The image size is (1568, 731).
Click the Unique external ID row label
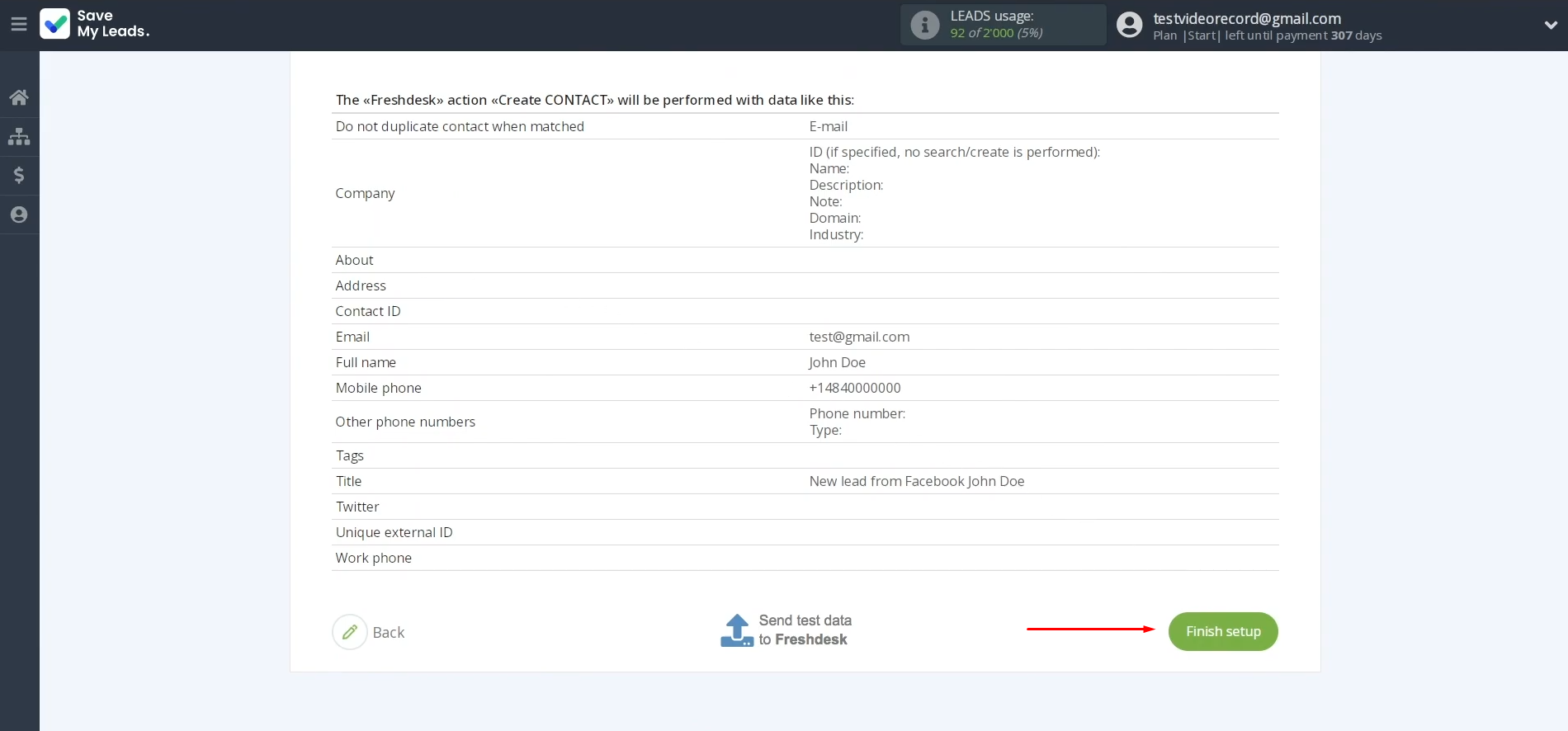[x=394, y=532]
